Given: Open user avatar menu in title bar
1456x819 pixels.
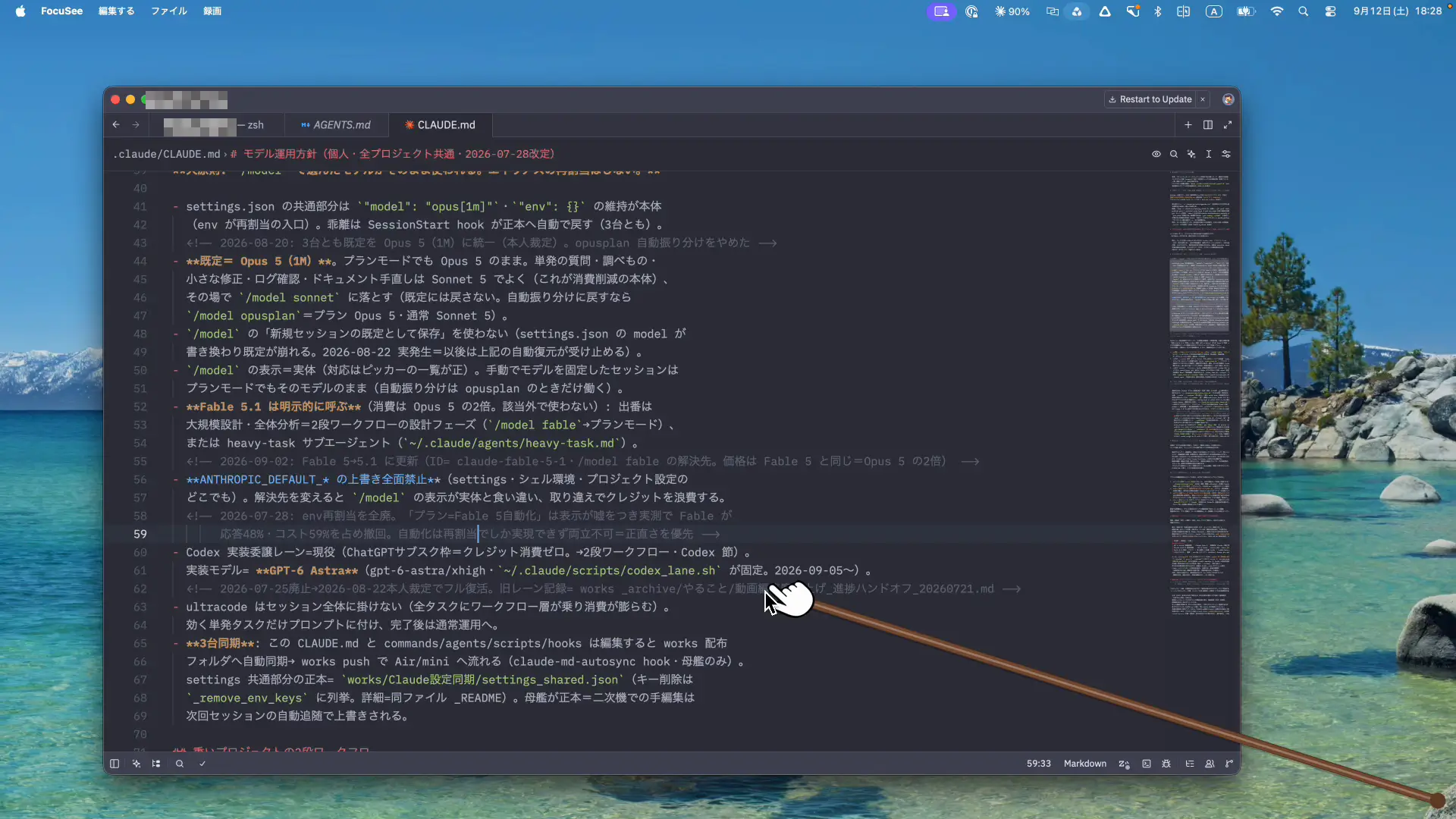Looking at the screenshot, I should [1228, 99].
